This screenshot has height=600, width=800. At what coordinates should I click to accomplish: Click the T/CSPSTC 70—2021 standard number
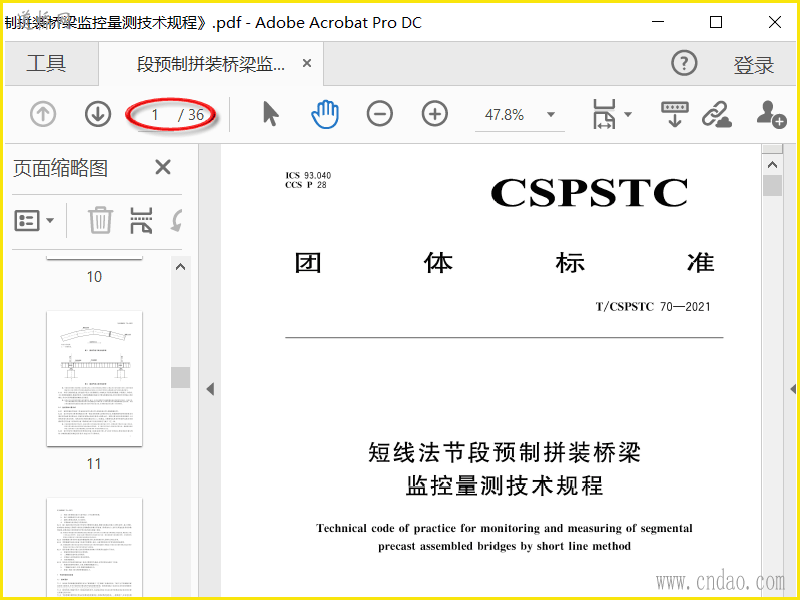coord(653,307)
